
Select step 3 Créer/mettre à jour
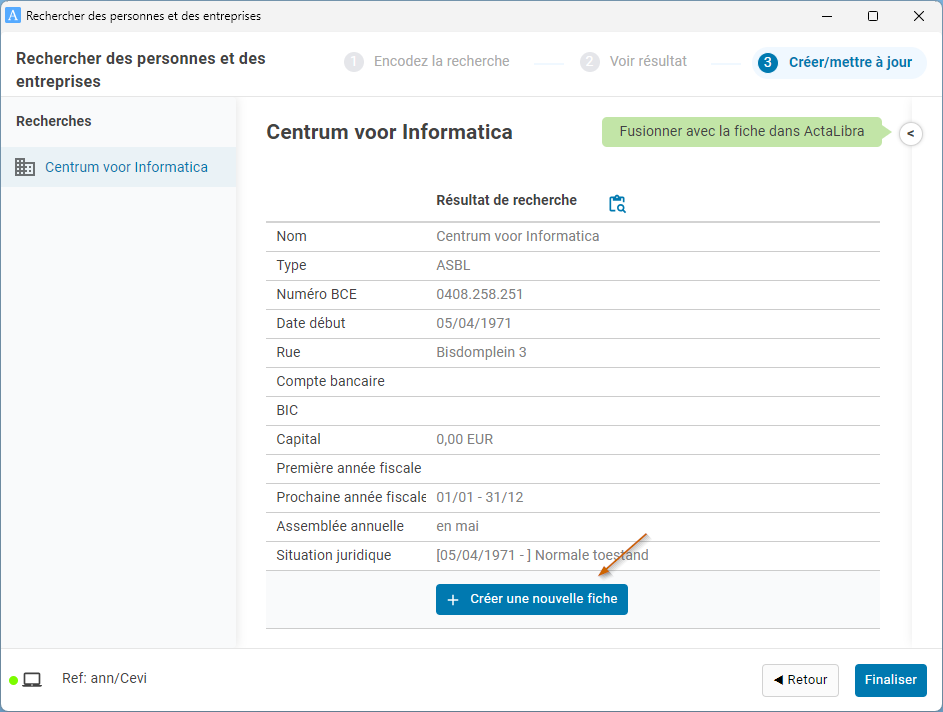coord(839,63)
